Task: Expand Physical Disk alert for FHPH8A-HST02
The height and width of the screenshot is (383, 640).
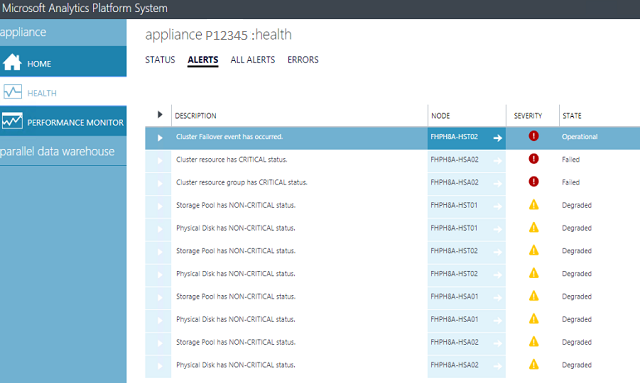Action: click(x=160, y=275)
